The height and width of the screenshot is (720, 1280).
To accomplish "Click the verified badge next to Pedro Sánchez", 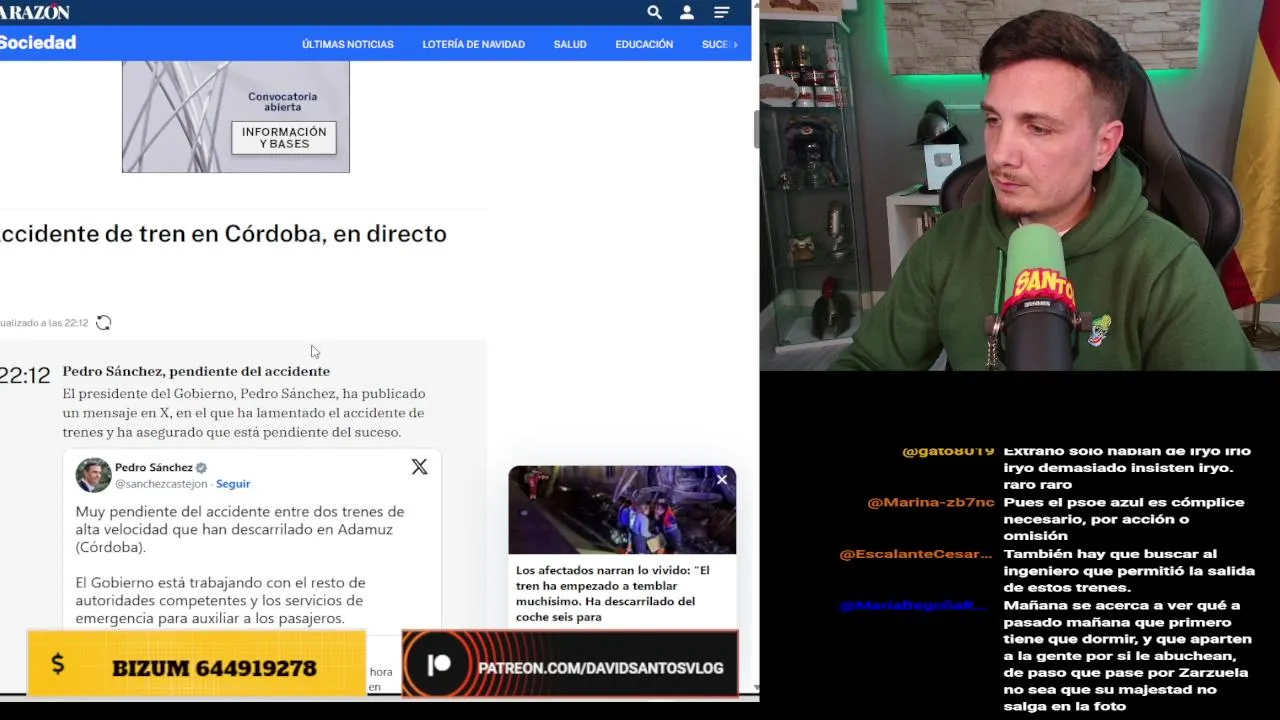I will [x=201, y=468].
